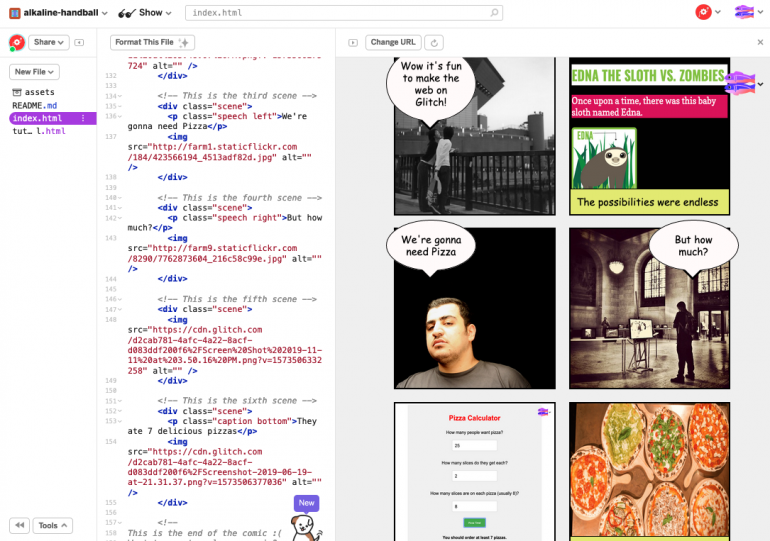Expand chevron next to preview fish button

coord(761,84)
